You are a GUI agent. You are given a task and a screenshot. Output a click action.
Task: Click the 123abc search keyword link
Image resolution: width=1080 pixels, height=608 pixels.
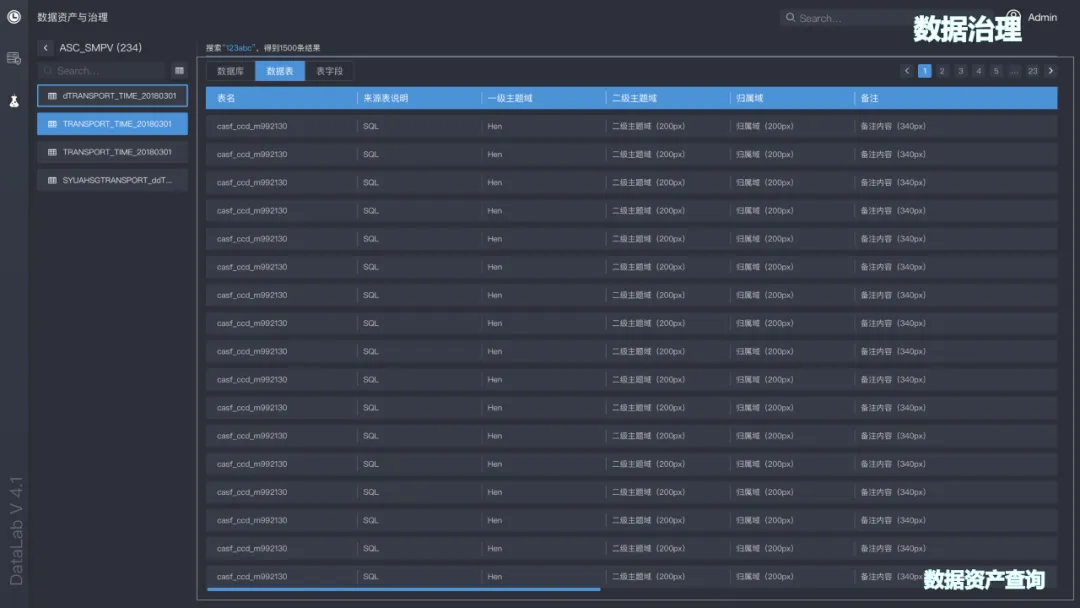pyautogui.click(x=238, y=48)
